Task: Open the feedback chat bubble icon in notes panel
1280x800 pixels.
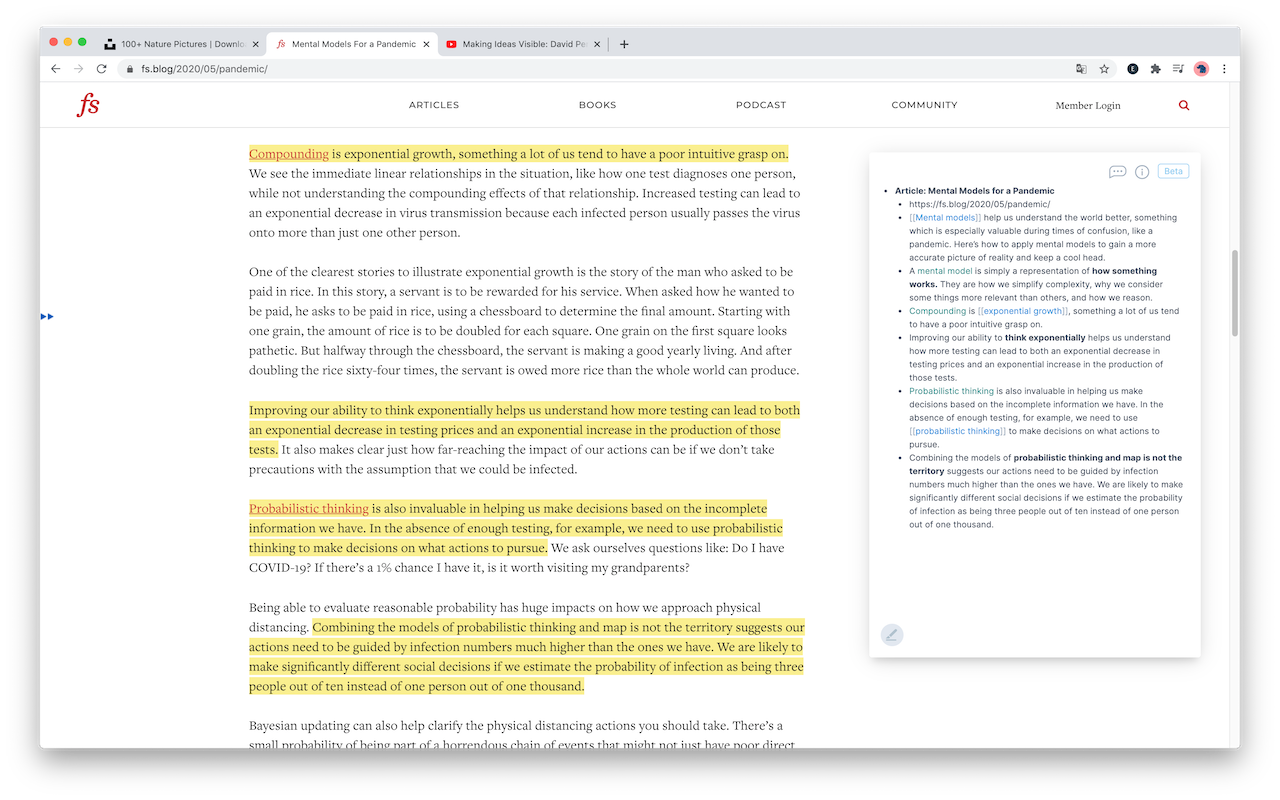Action: tap(1118, 172)
